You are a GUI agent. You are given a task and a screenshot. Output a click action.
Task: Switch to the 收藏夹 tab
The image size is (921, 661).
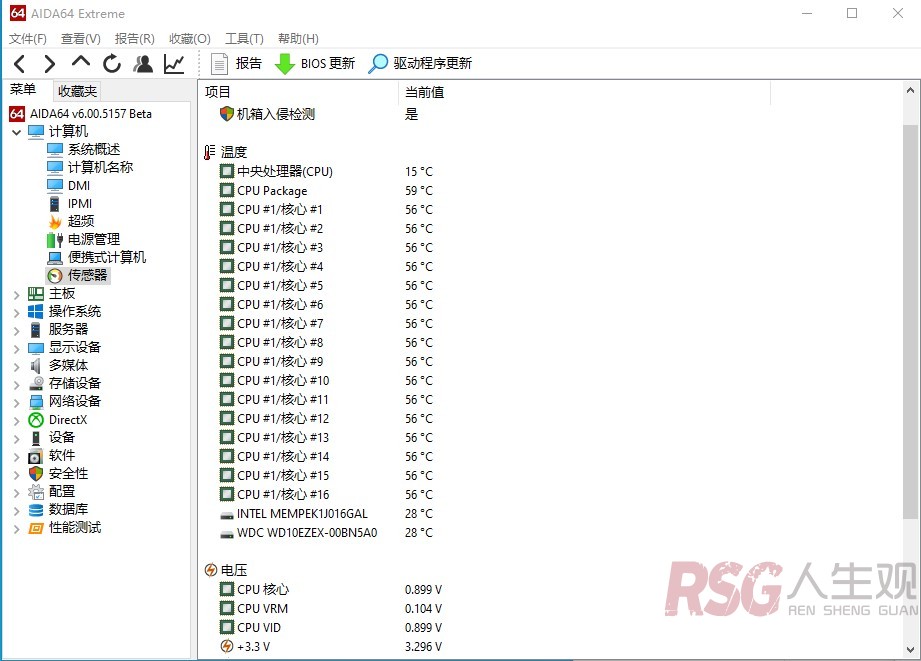click(x=77, y=91)
